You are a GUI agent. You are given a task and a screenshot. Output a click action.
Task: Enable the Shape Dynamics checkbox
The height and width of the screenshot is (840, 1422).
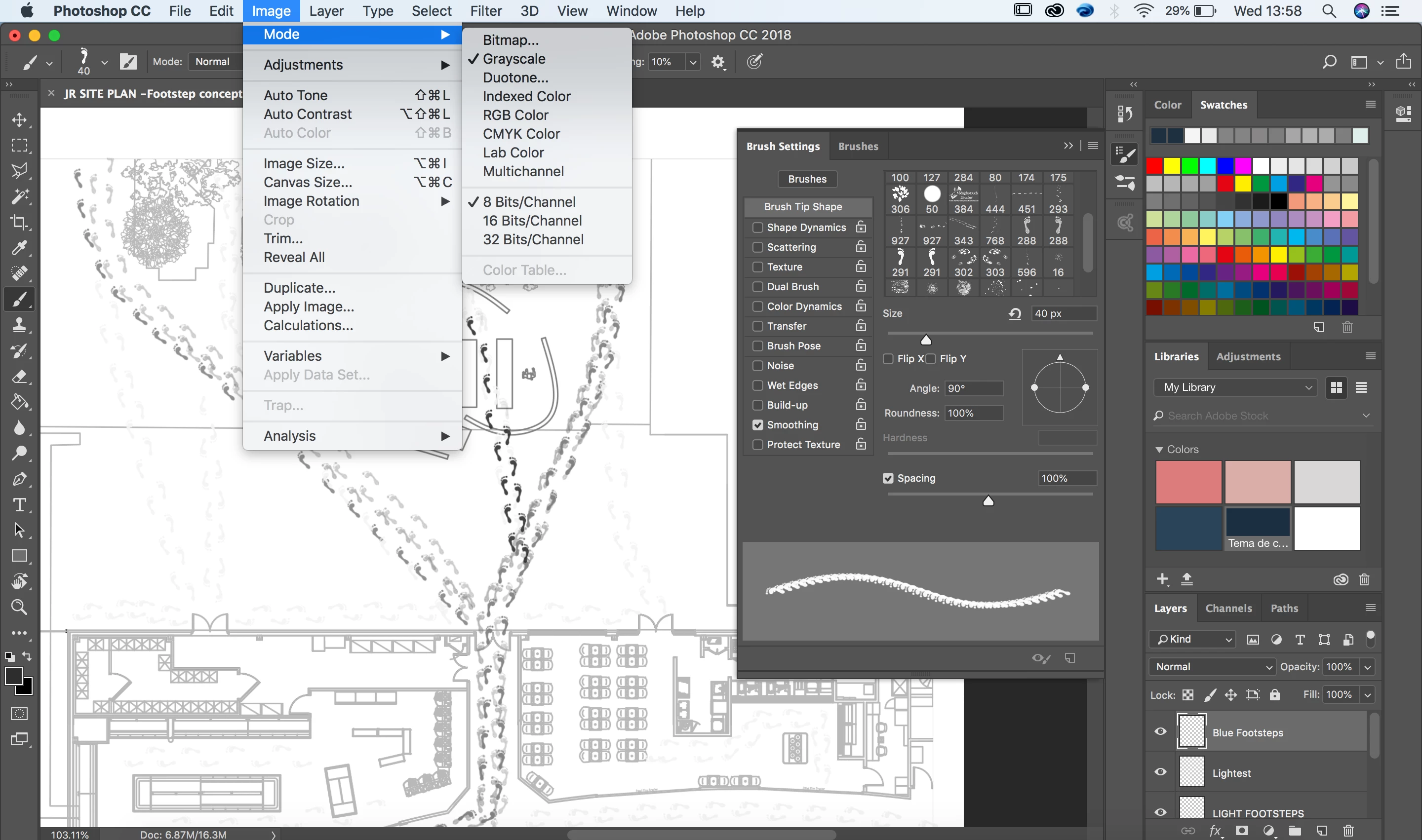pos(757,228)
